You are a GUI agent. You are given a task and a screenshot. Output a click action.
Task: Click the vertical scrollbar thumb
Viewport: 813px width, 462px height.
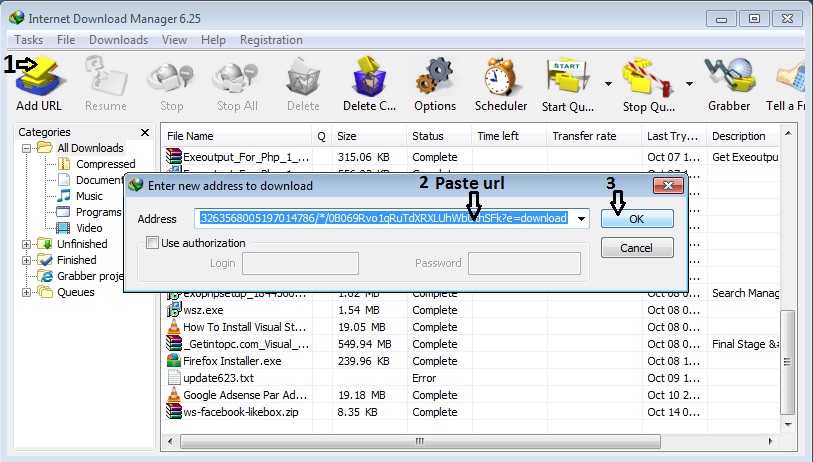tap(788, 362)
